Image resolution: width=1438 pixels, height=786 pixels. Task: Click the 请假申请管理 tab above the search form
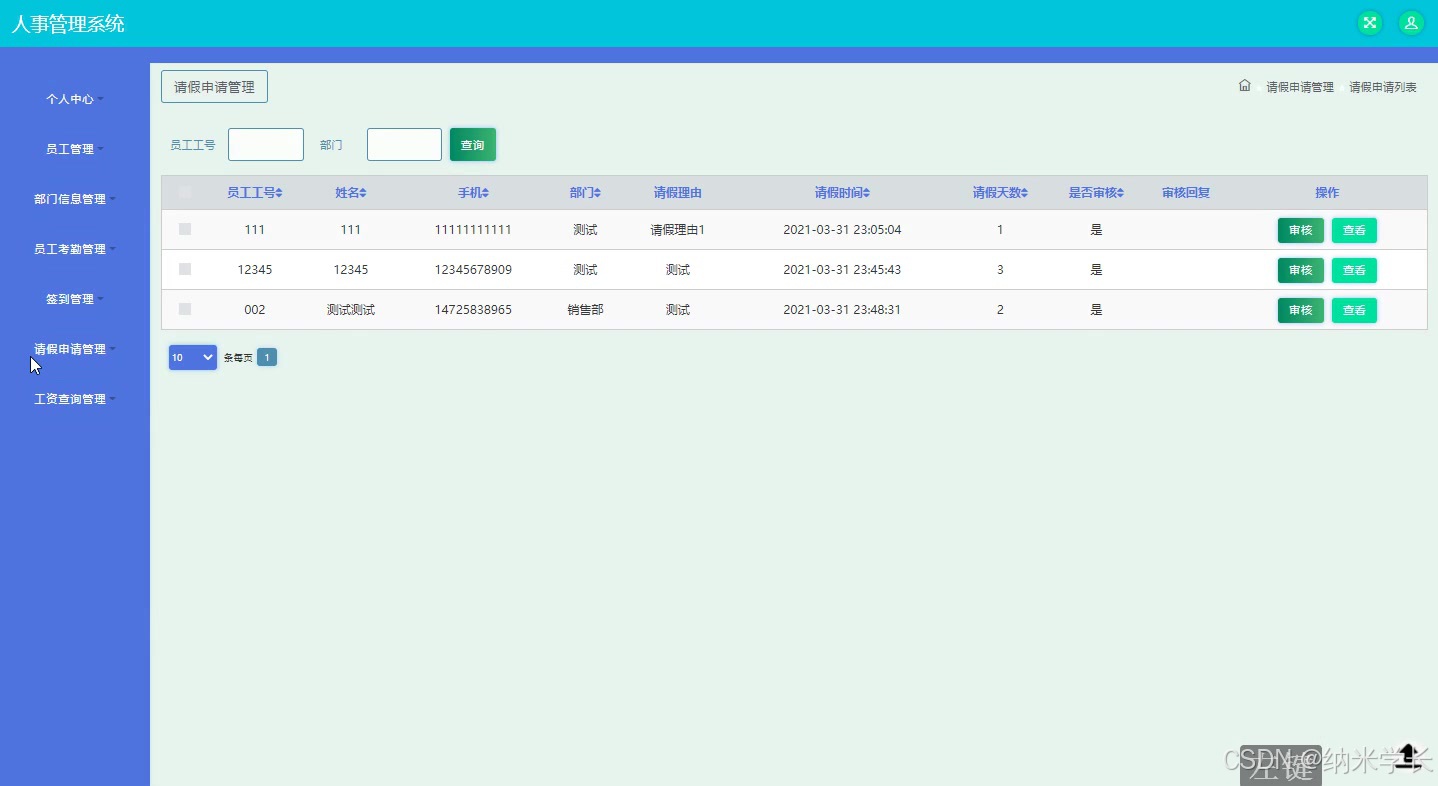pyautogui.click(x=214, y=87)
